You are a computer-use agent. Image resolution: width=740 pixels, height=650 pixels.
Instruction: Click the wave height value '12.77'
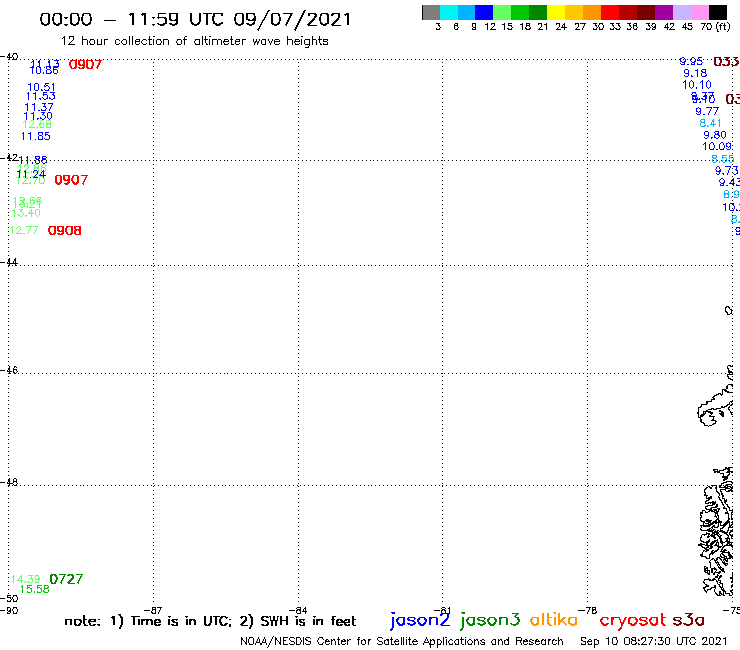[24, 230]
